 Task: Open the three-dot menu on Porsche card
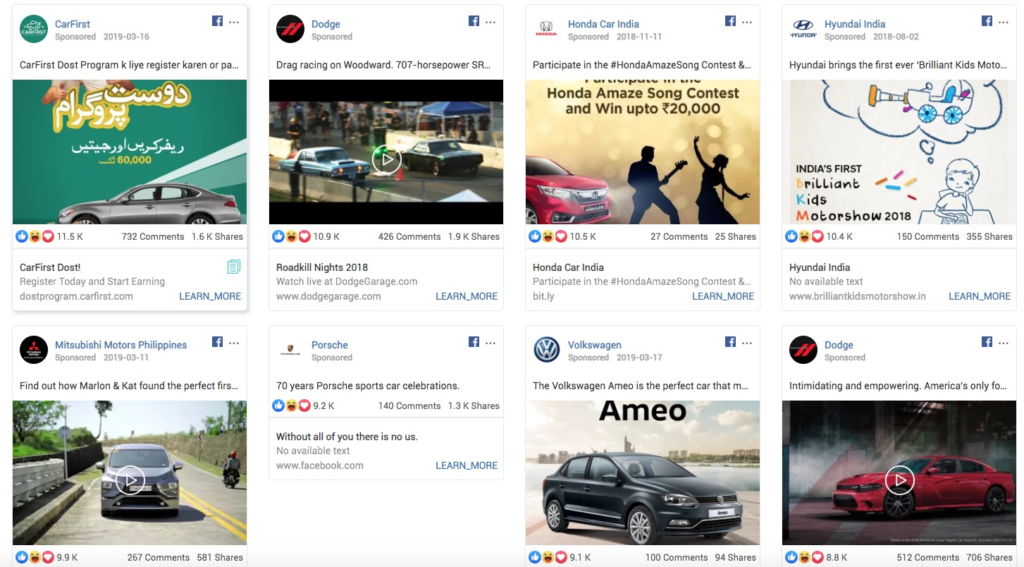(x=490, y=343)
